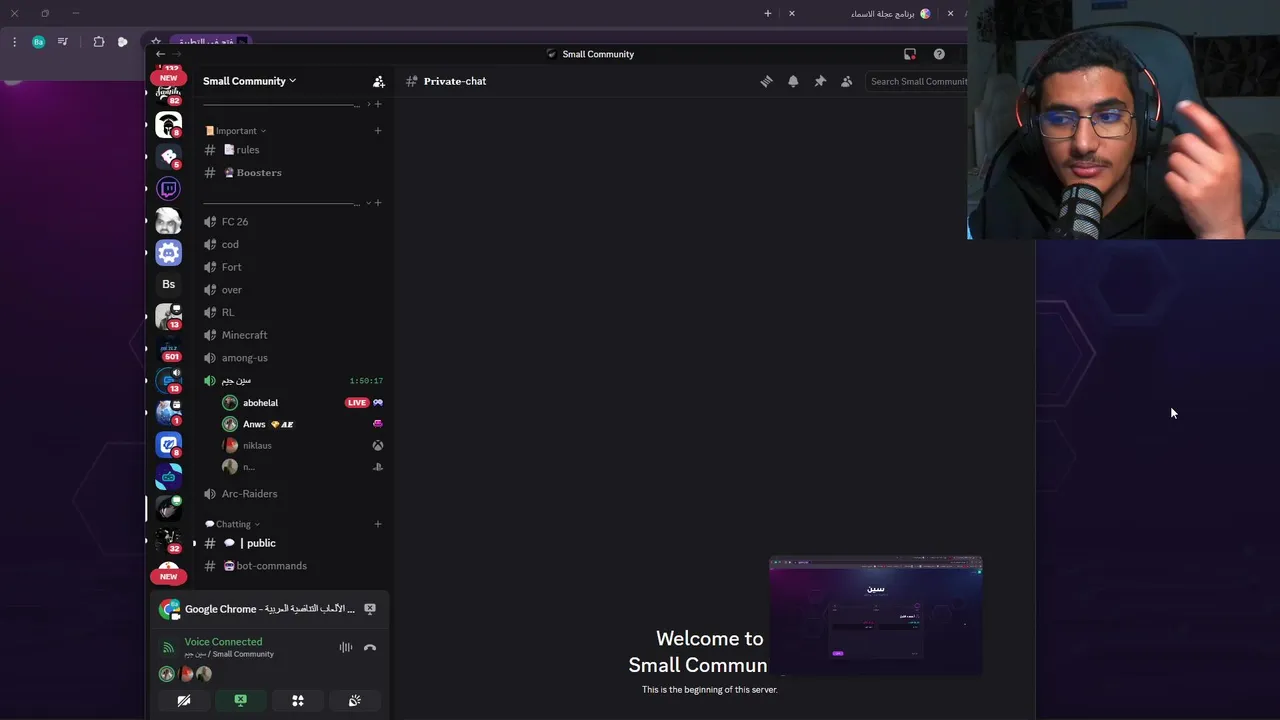Open the Twitch server icon
Image resolution: width=1280 pixels, height=720 pixels.
[x=168, y=188]
